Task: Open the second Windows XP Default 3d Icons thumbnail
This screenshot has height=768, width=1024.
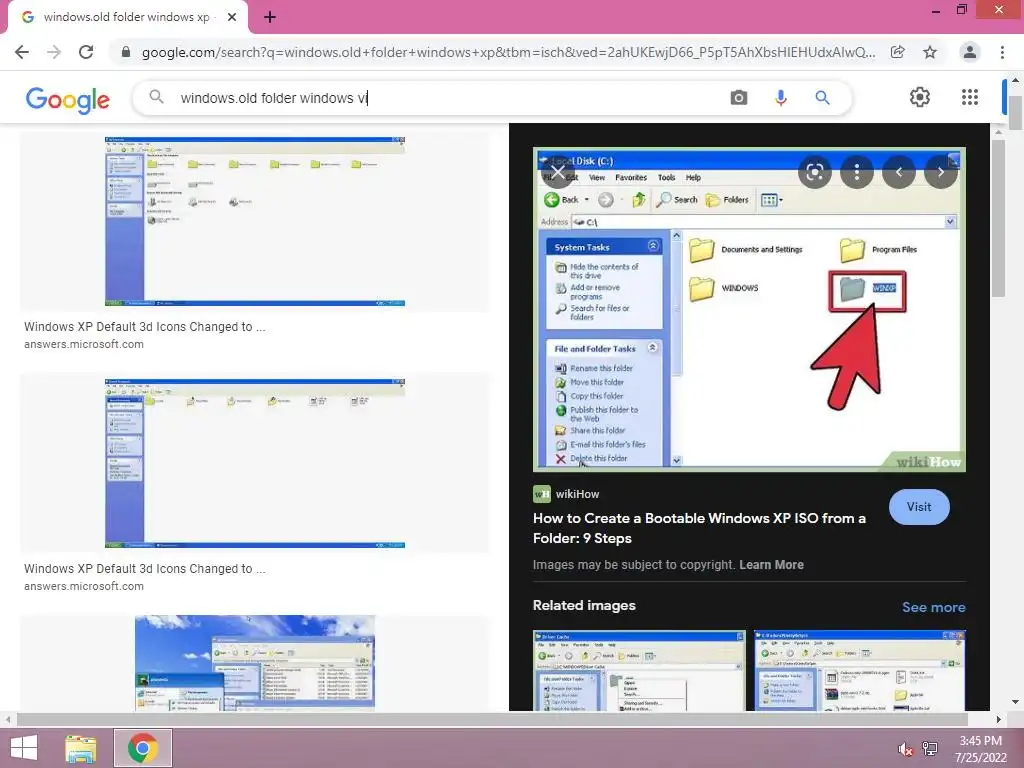Action: coord(255,463)
